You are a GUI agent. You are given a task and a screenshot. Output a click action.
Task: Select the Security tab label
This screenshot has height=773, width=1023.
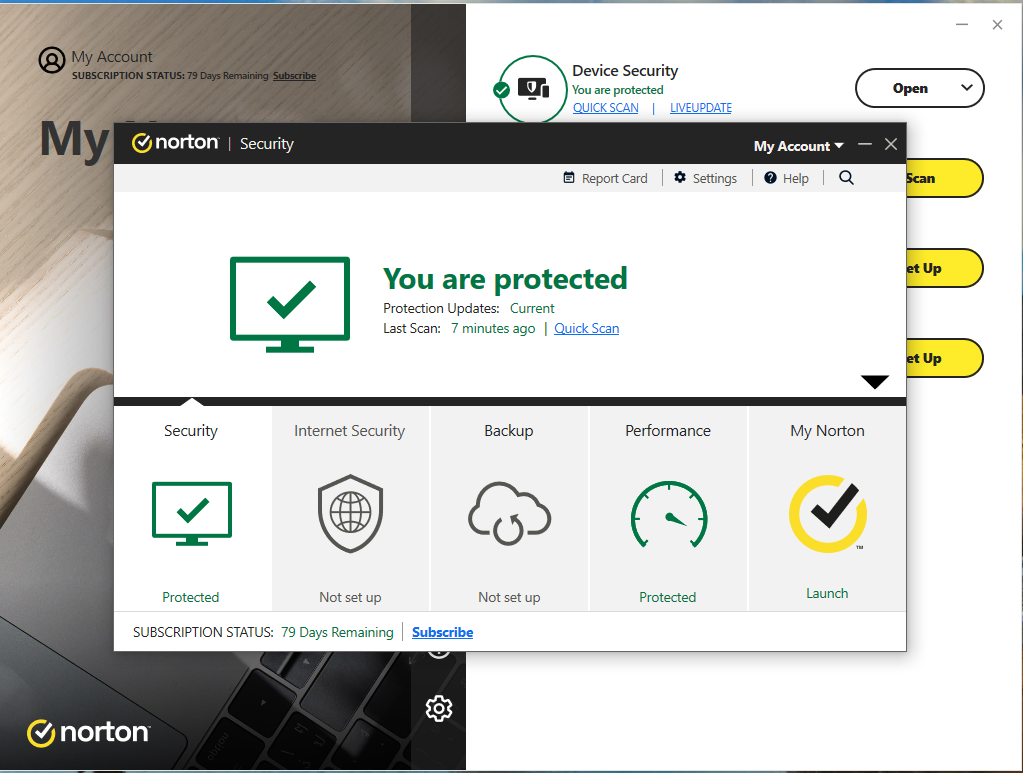tap(191, 431)
